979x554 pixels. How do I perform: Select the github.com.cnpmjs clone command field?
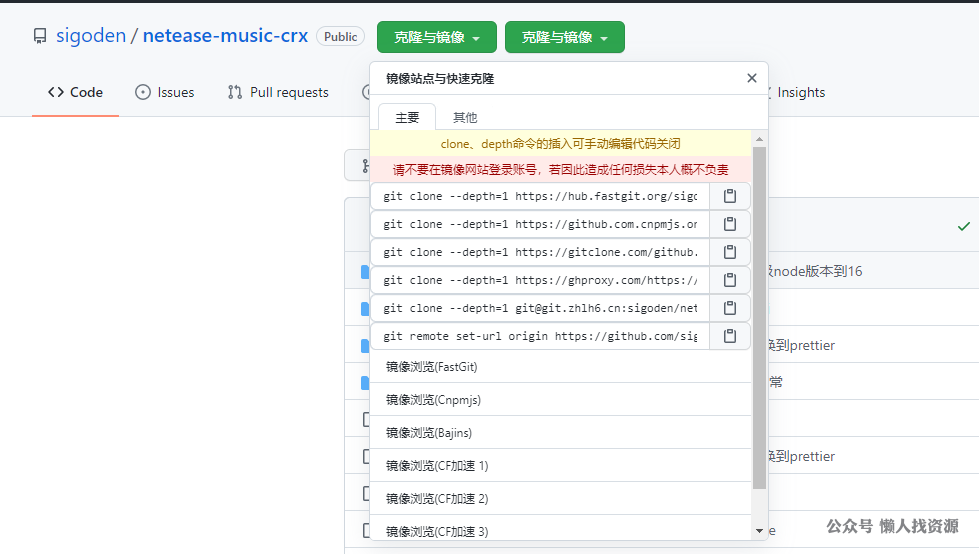[540, 224]
